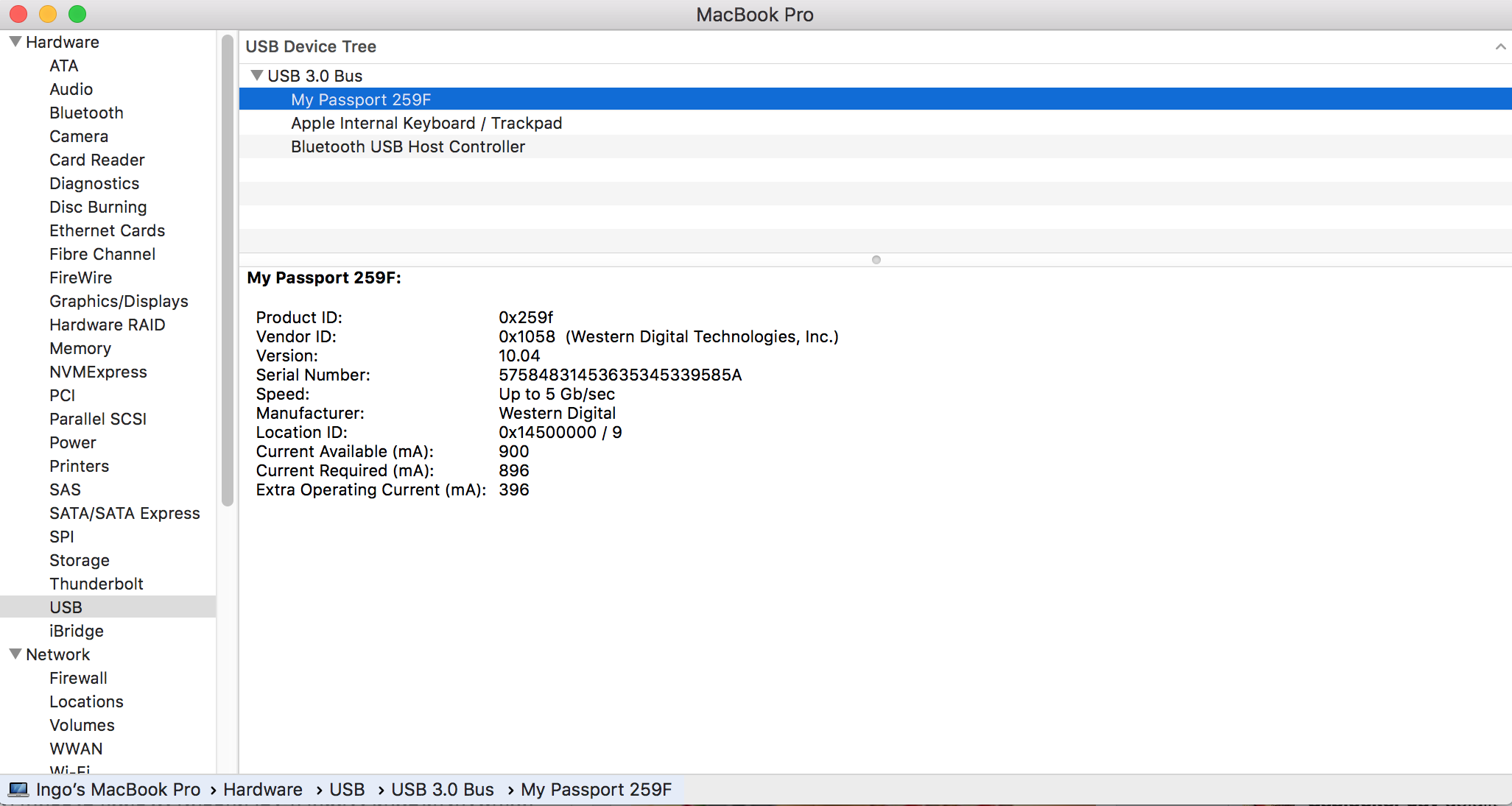Viewport: 1512px width, 806px height.
Task: Click the pane divider handle dot
Action: coord(876,260)
